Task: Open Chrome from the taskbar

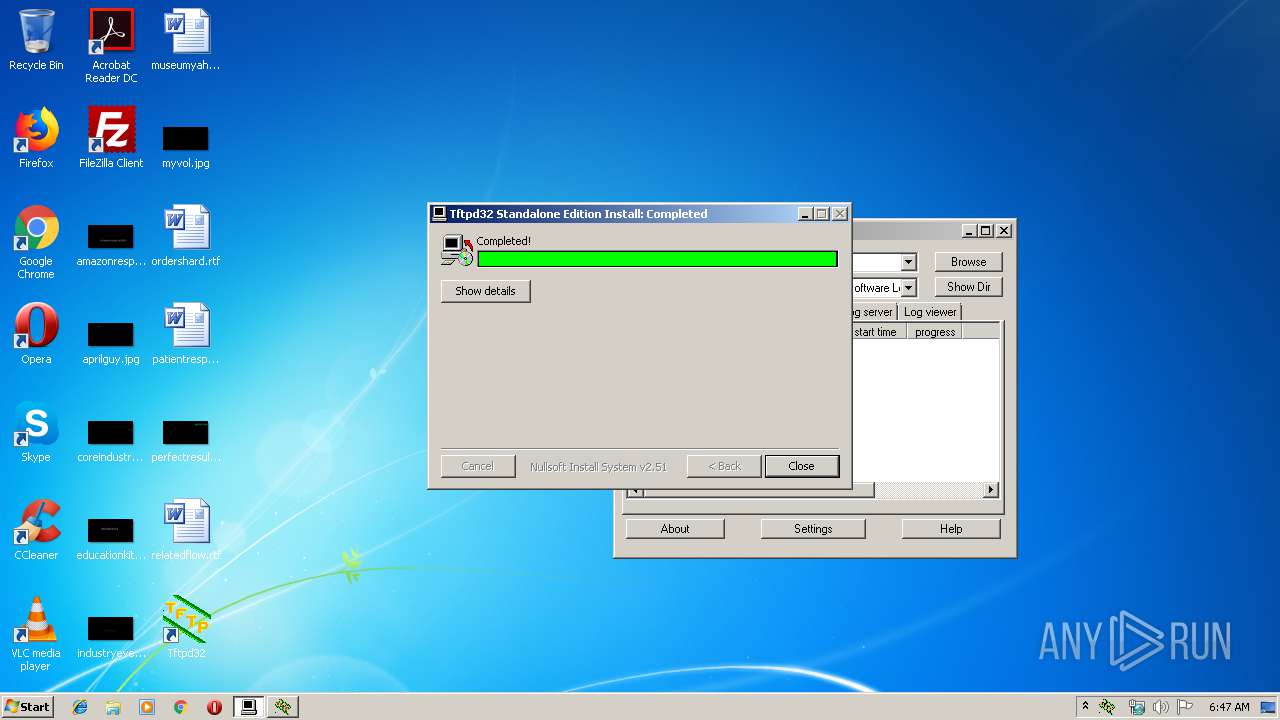Action: [180, 707]
